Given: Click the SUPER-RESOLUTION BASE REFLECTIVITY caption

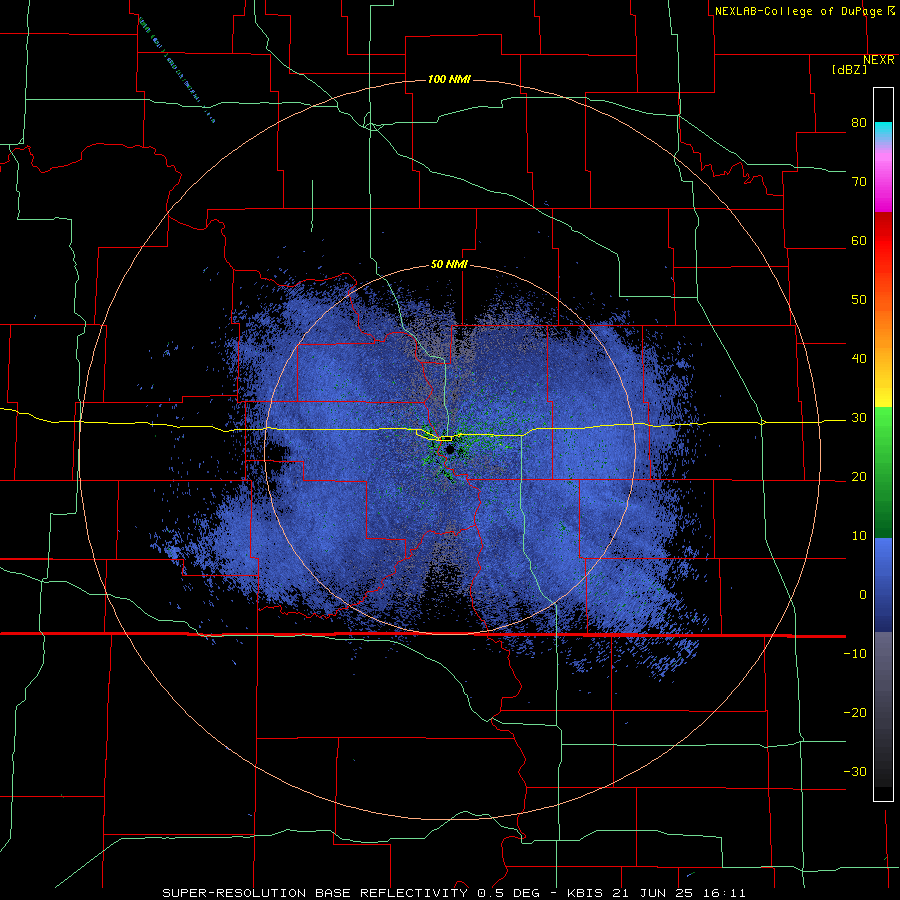Looking at the screenshot, I should click(x=315, y=893).
